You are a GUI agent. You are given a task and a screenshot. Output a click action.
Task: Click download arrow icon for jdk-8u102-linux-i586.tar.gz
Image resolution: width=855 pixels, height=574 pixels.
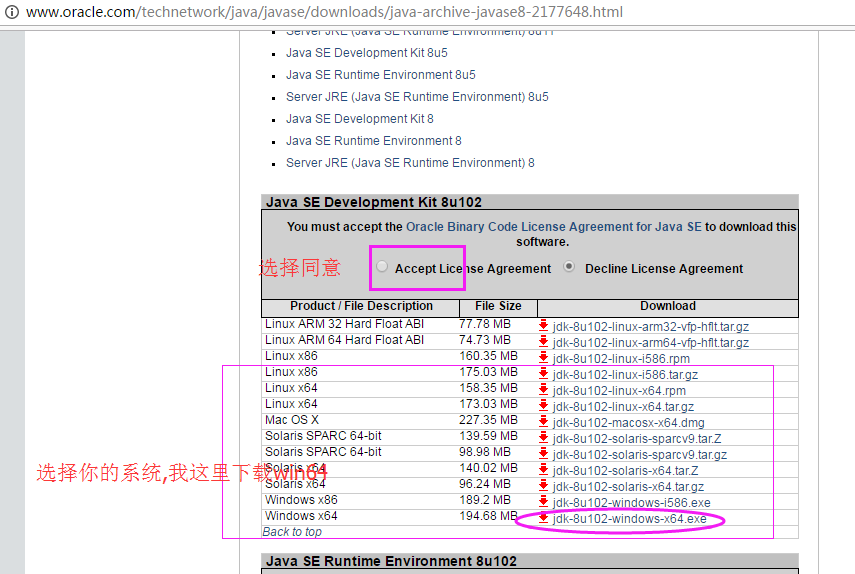pos(543,374)
